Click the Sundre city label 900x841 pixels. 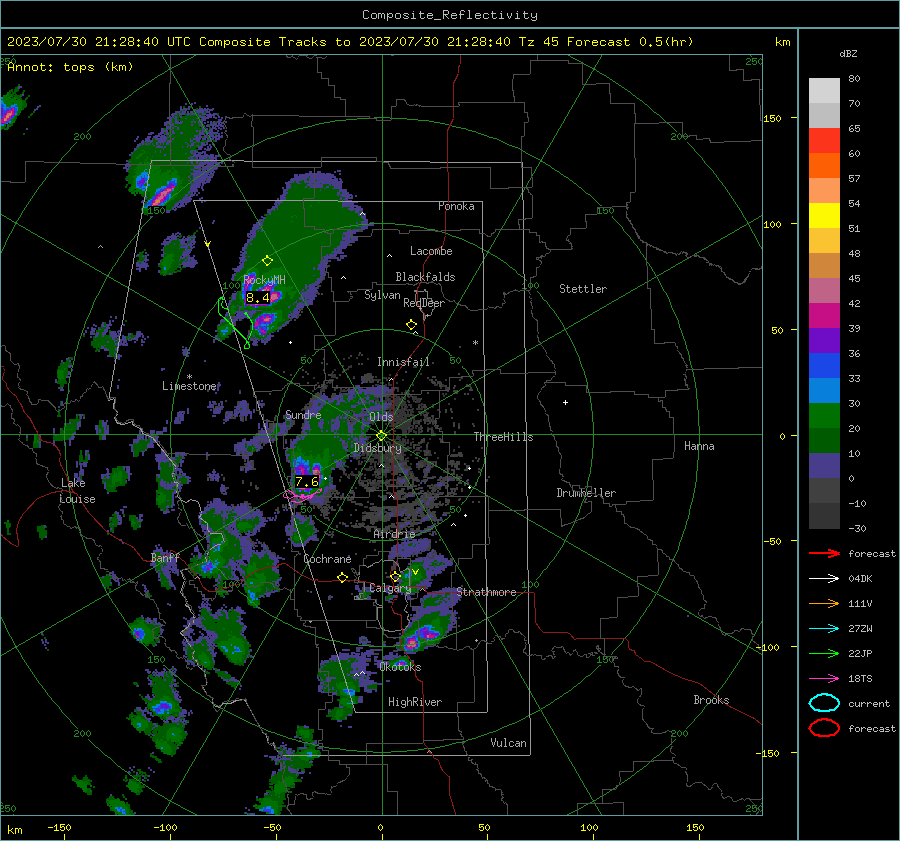303,414
